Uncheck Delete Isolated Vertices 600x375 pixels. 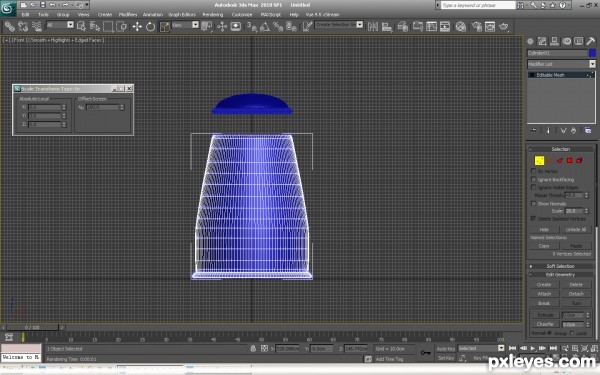click(x=533, y=218)
